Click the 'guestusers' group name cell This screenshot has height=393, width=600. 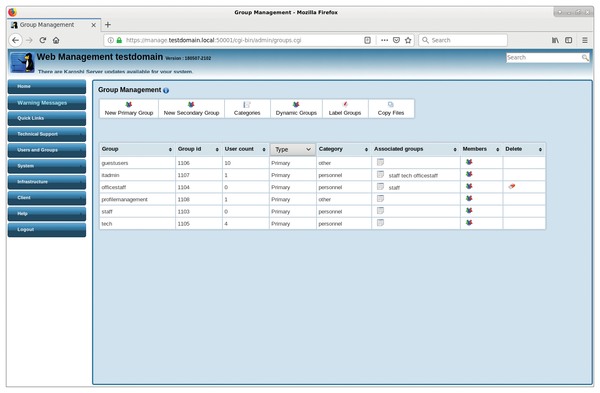(x=137, y=163)
